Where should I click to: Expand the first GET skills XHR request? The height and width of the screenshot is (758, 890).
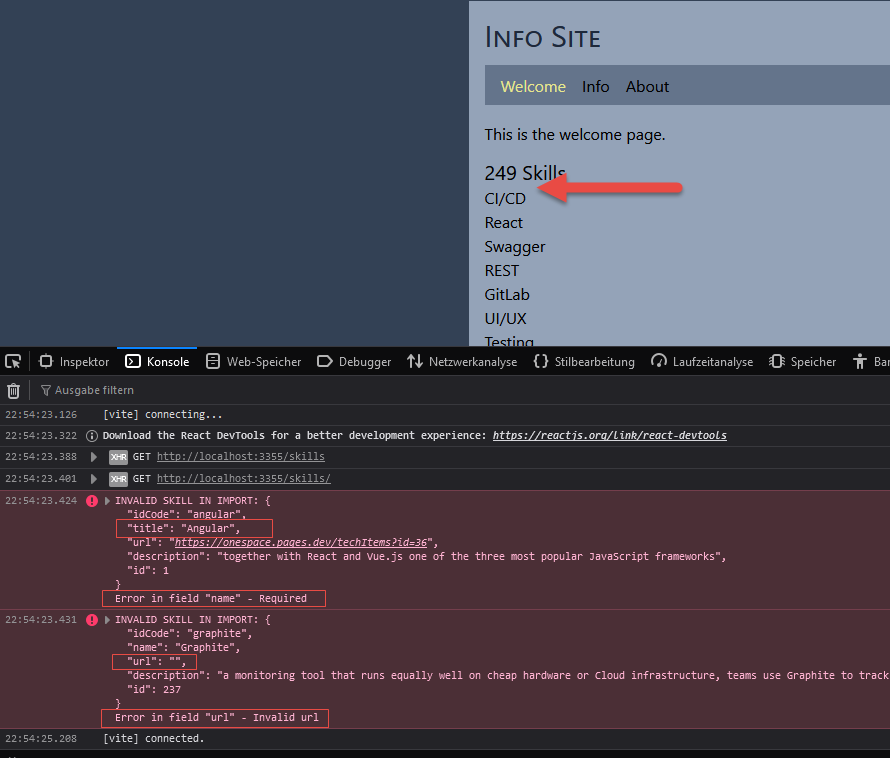[x=94, y=457]
